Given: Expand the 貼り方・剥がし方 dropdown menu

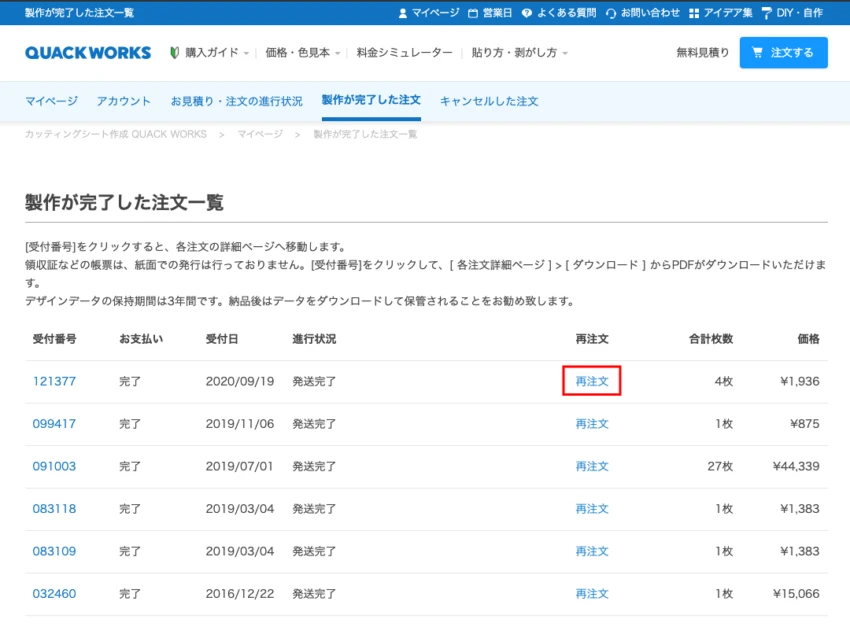Looking at the screenshot, I should click(519, 53).
